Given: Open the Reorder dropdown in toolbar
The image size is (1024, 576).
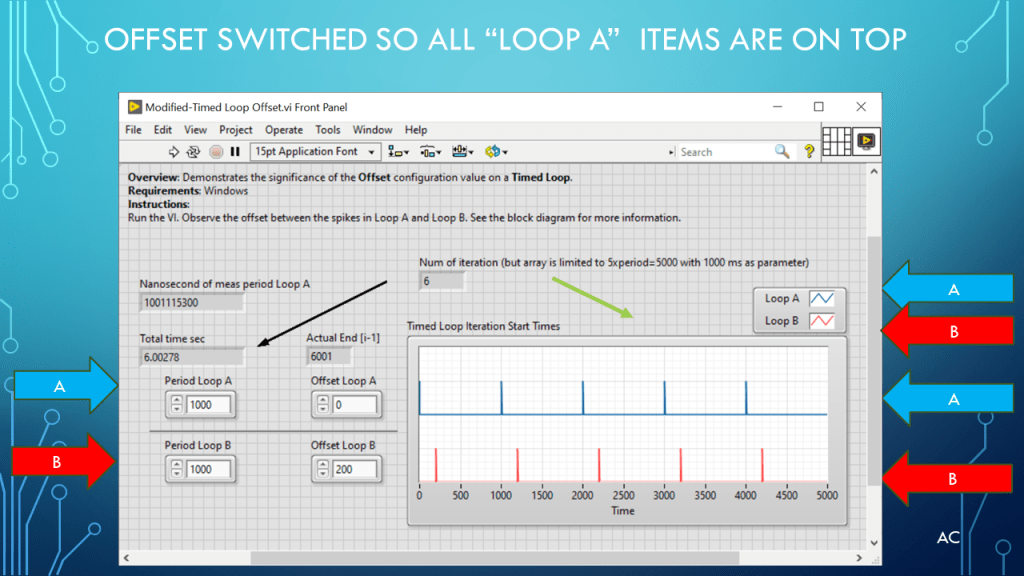Looking at the screenshot, I should [x=496, y=152].
